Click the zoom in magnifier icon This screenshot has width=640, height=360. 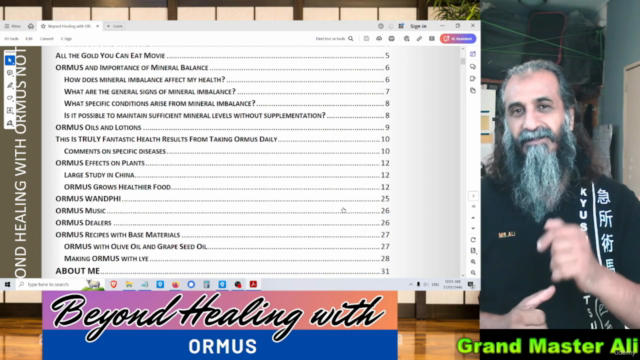(473, 262)
